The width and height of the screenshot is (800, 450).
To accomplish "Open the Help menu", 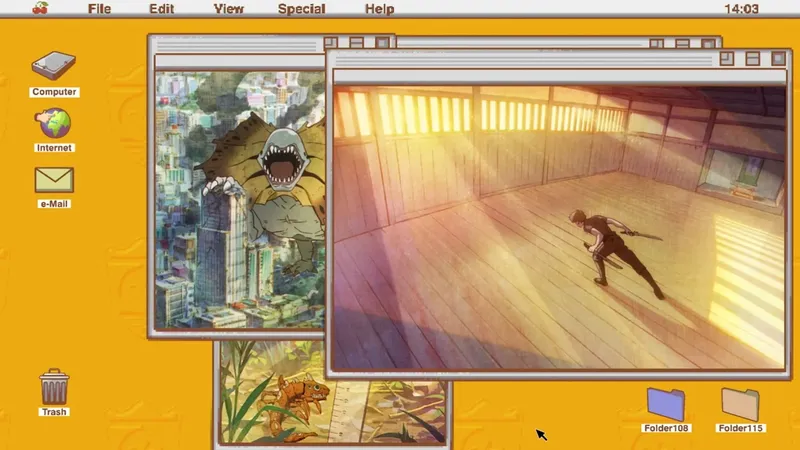I will pos(379,9).
